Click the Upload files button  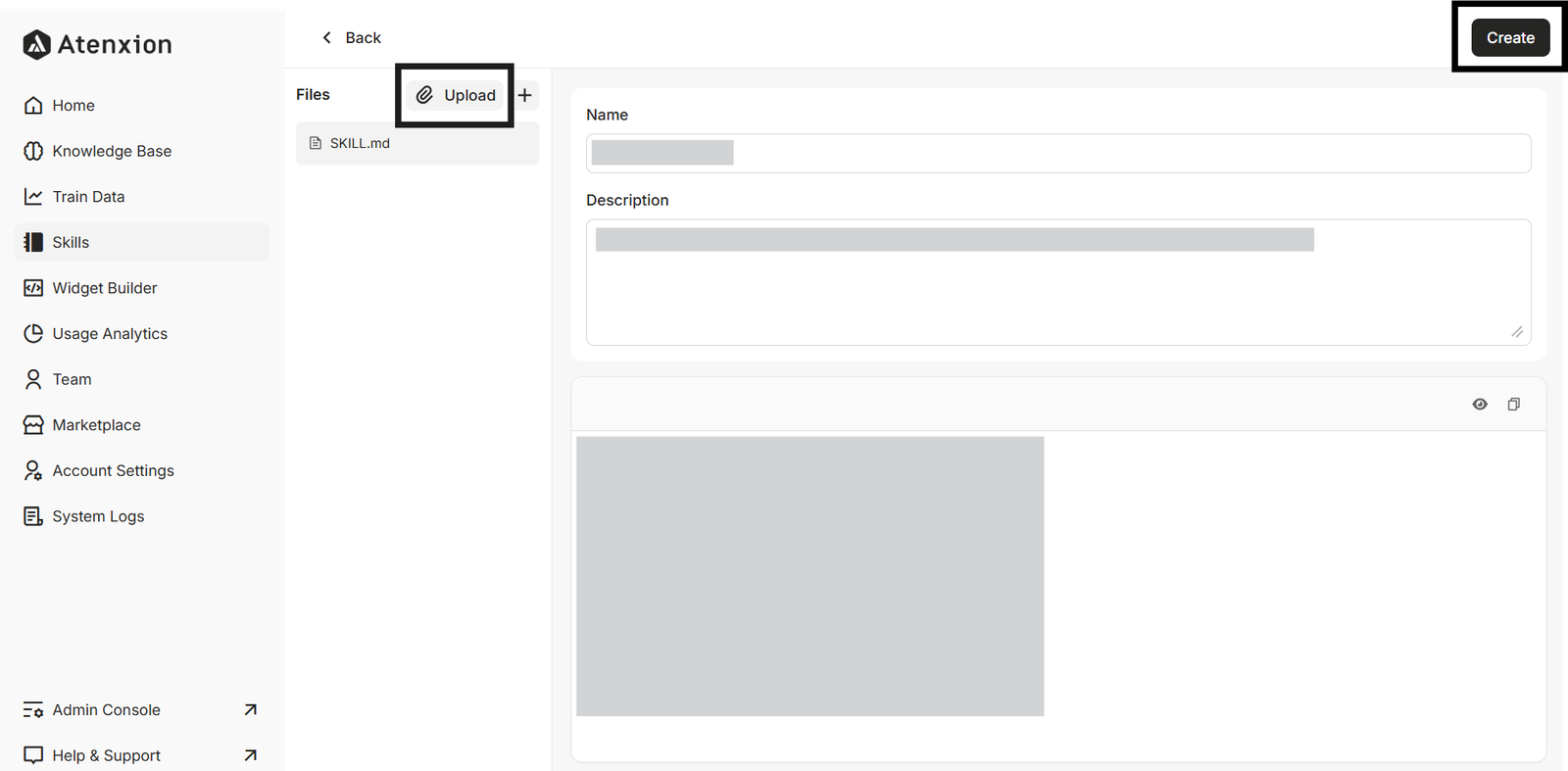[x=456, y=95]
